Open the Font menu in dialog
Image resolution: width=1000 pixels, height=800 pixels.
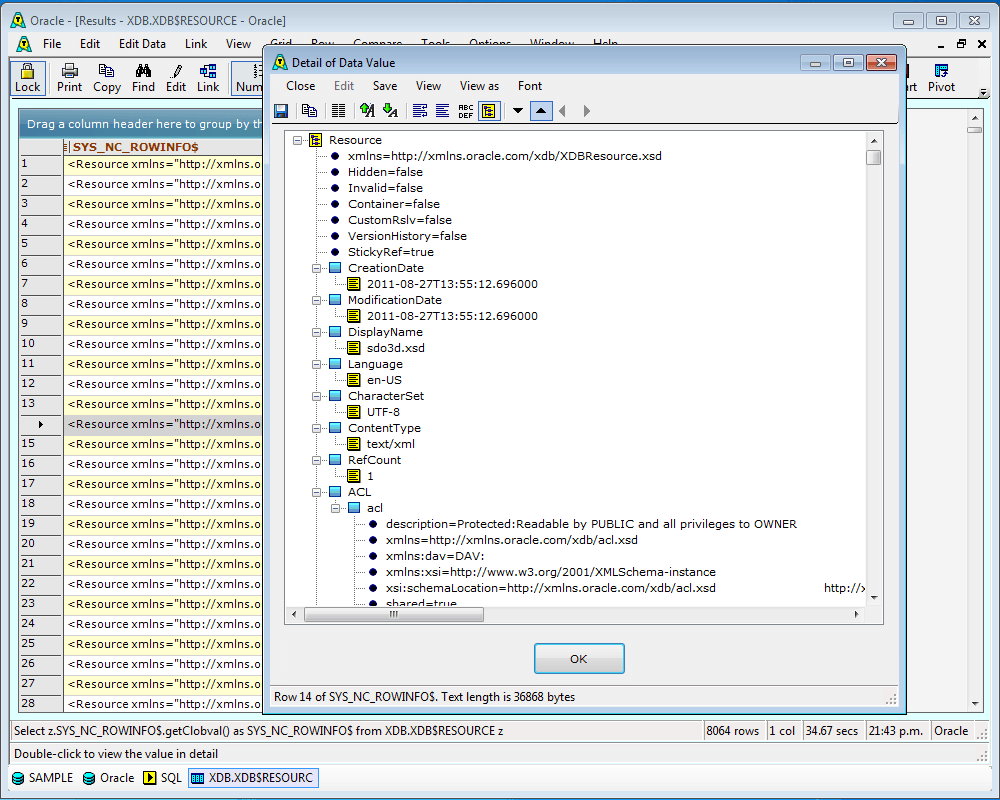[x=530, y=85]
